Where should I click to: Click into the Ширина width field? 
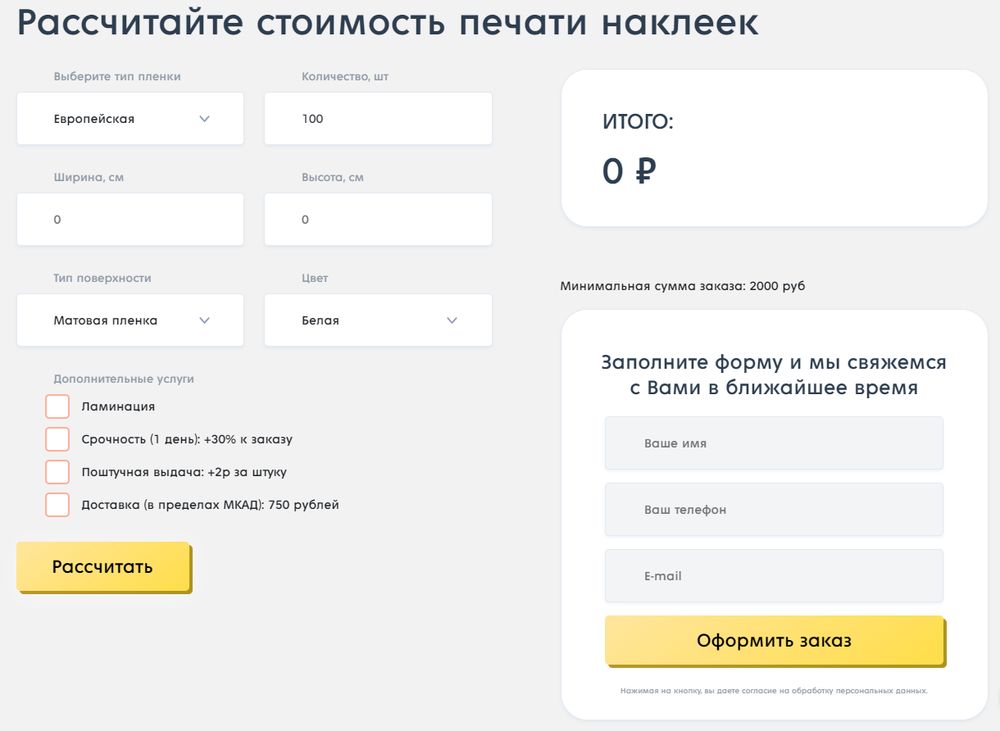coord(129,220)
